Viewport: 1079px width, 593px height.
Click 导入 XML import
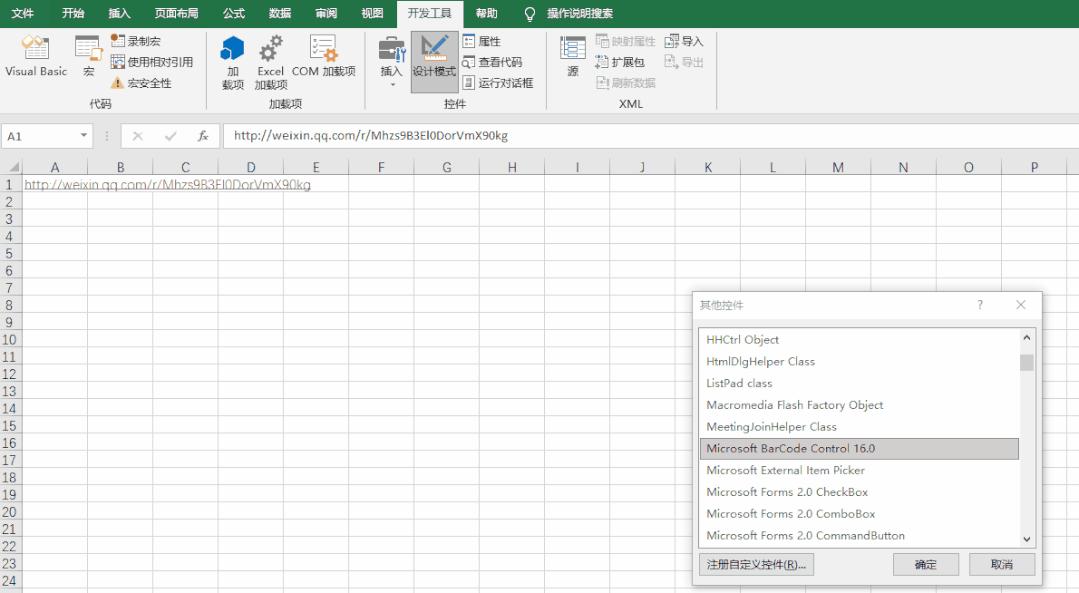[684, 41]
